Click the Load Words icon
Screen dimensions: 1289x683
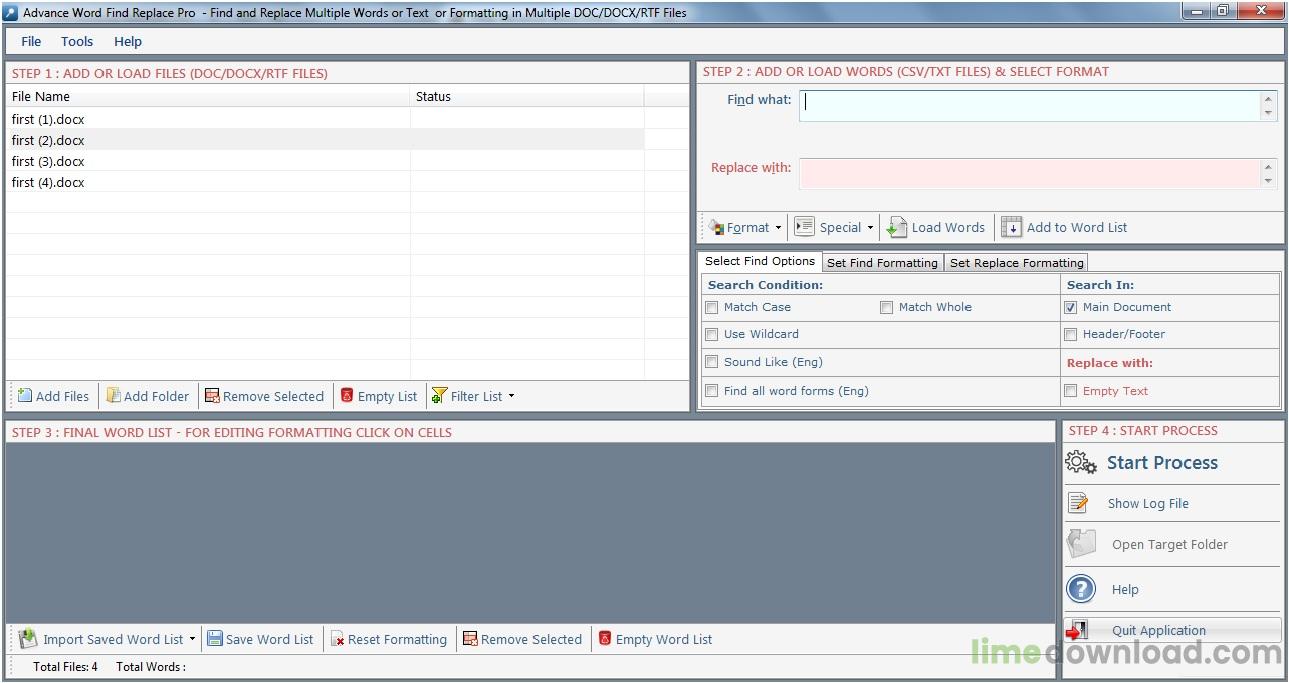[897, 227]
